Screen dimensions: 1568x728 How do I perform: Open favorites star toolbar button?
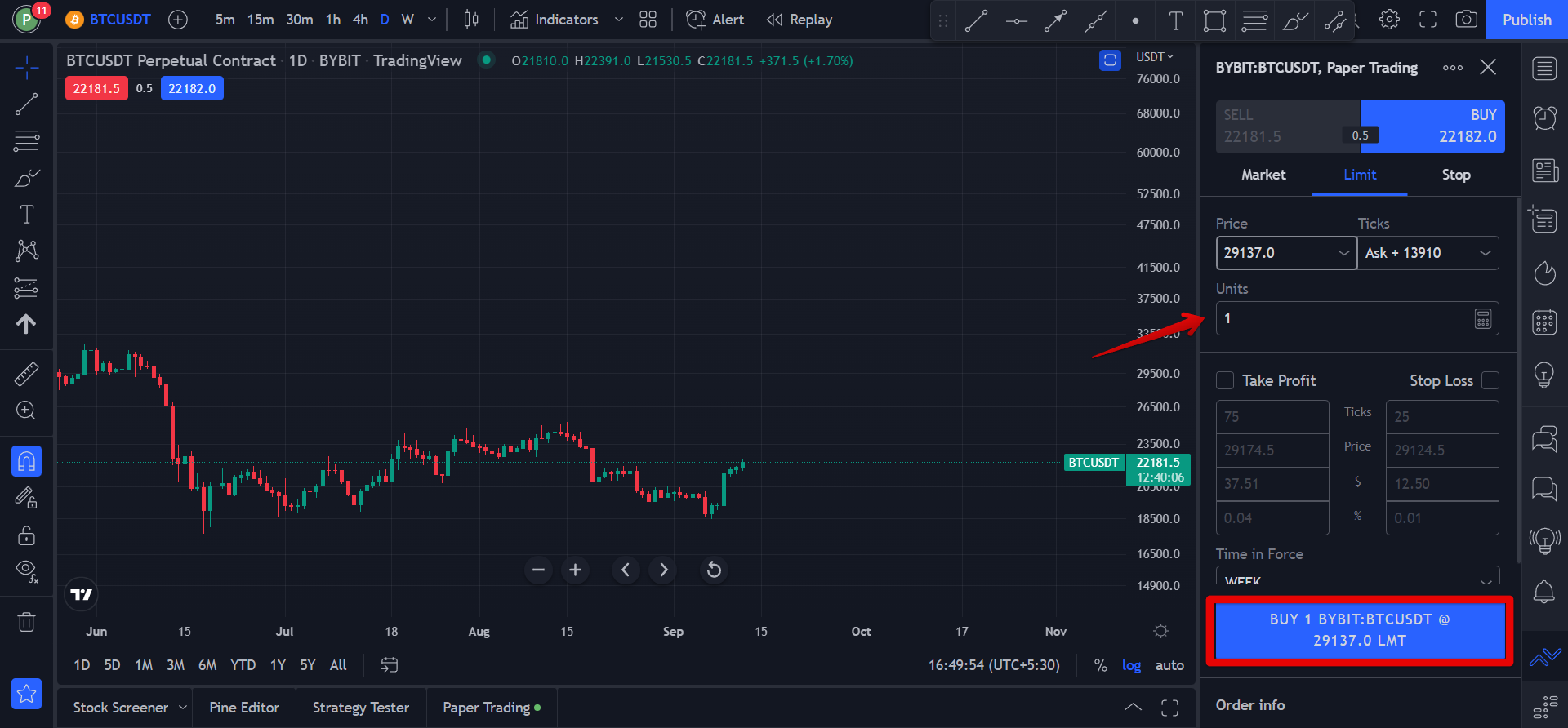[26, 694]
